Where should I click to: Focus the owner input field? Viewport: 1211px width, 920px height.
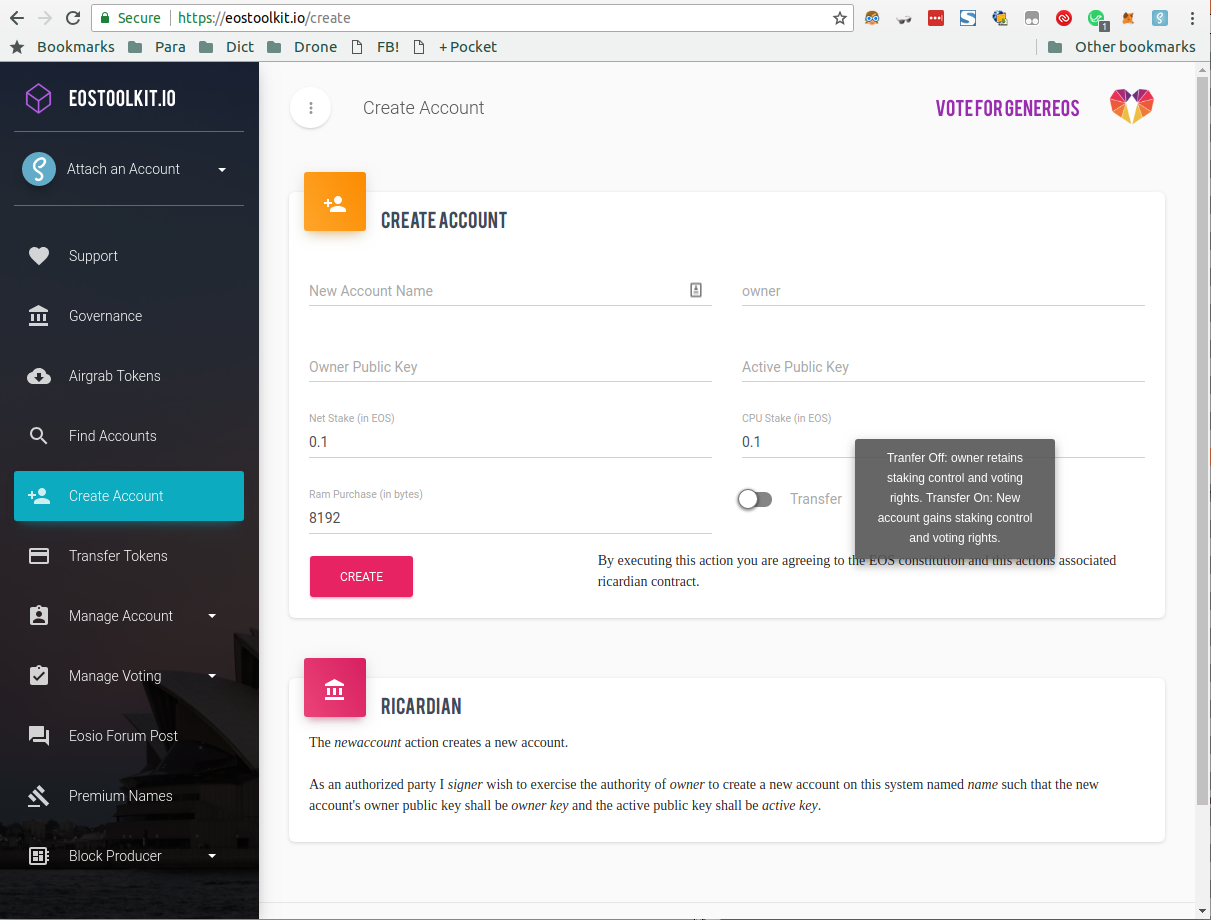(943, 291)
